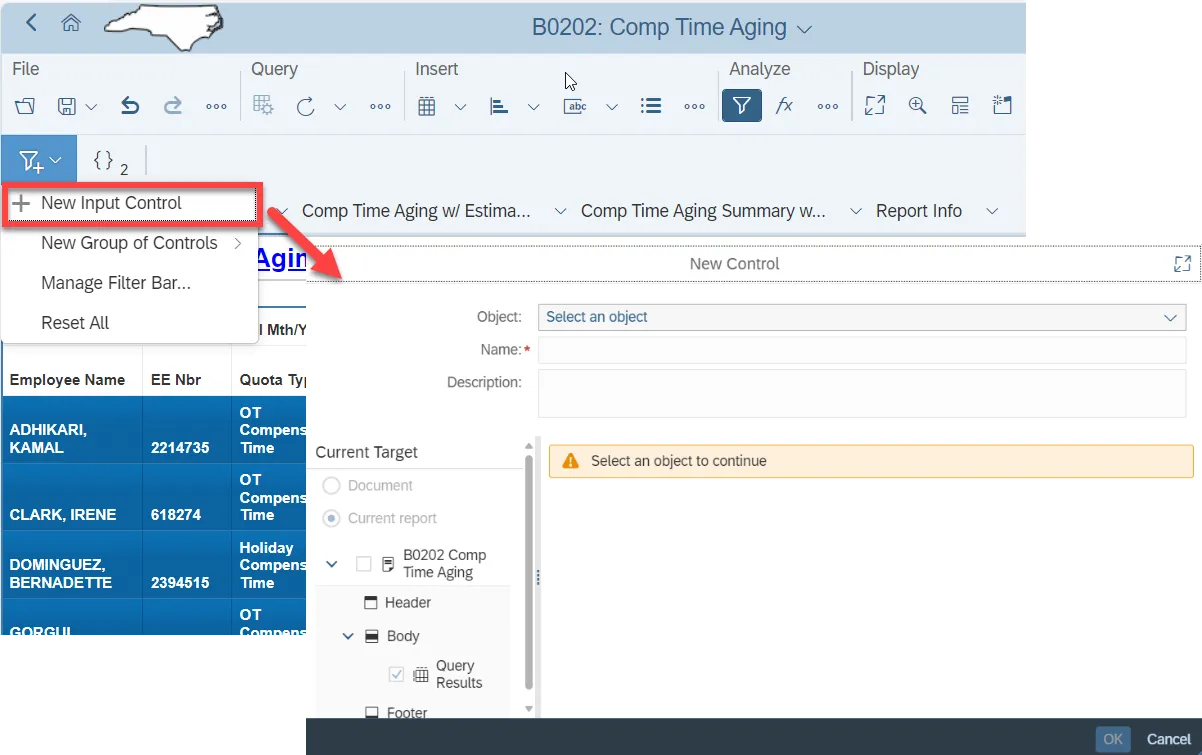Click the DOMINGUEZ, BERNADETTE cell
Viewport: 1202px width, 755px height.
tap(72, 564)
